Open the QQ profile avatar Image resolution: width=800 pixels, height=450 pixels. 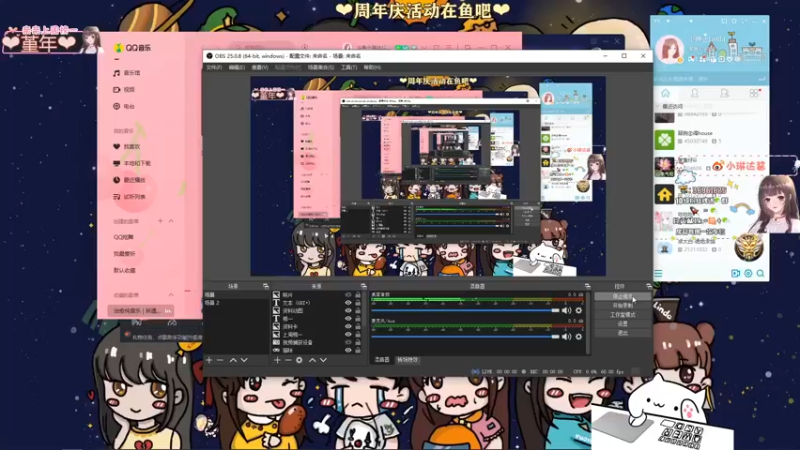pyautogui.click(x=669, y=49)
